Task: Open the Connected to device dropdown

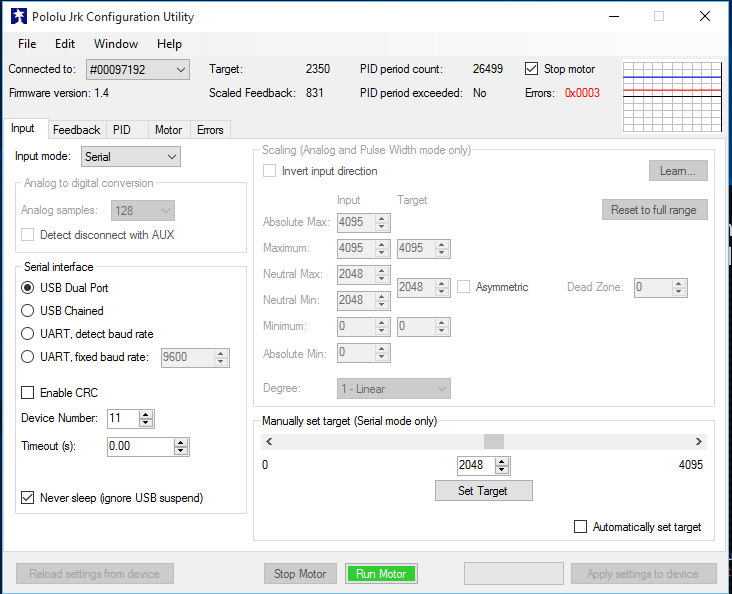Action: tap(180, 69)
